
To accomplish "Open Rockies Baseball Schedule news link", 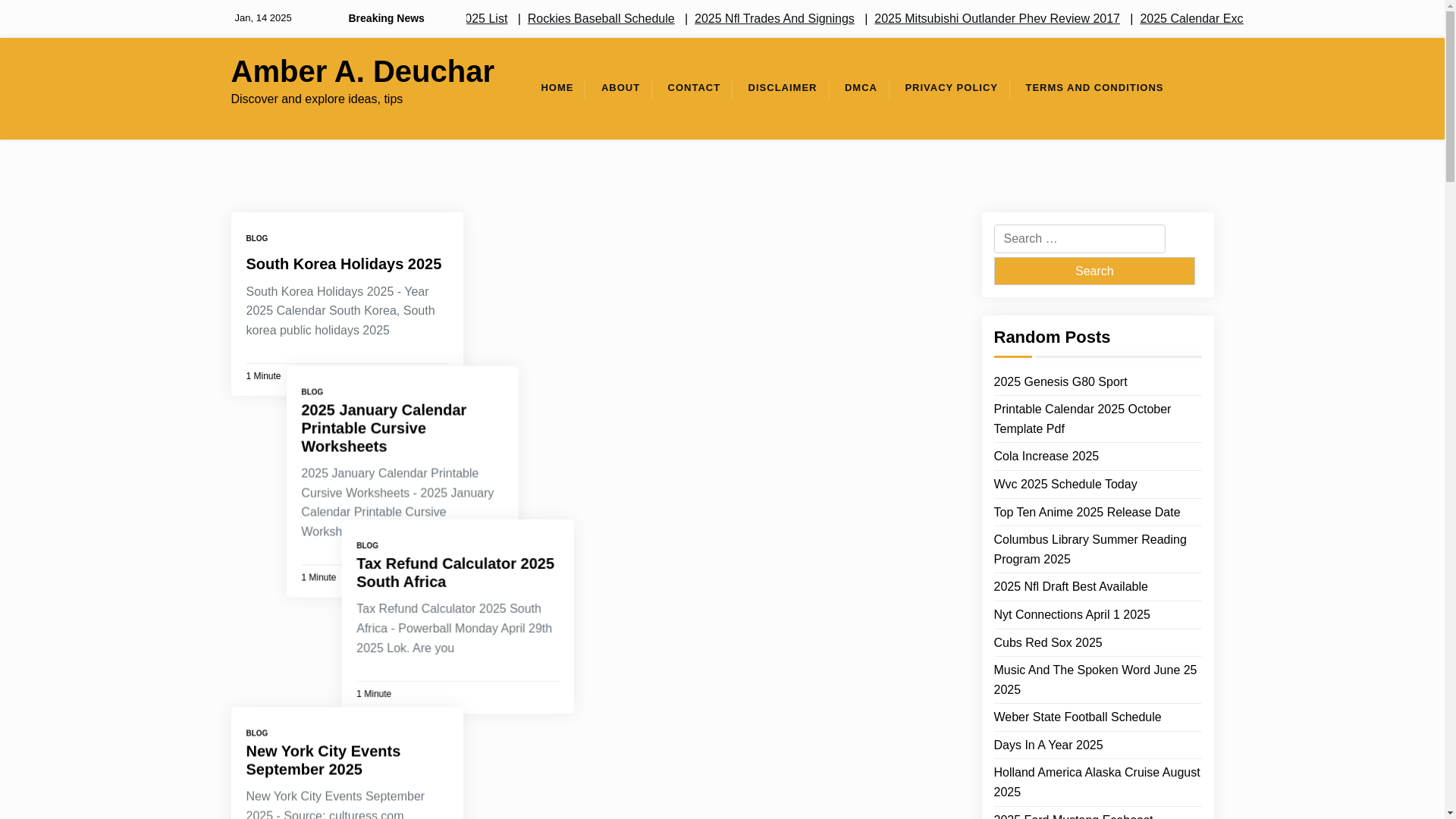I will tap(601, 19).
